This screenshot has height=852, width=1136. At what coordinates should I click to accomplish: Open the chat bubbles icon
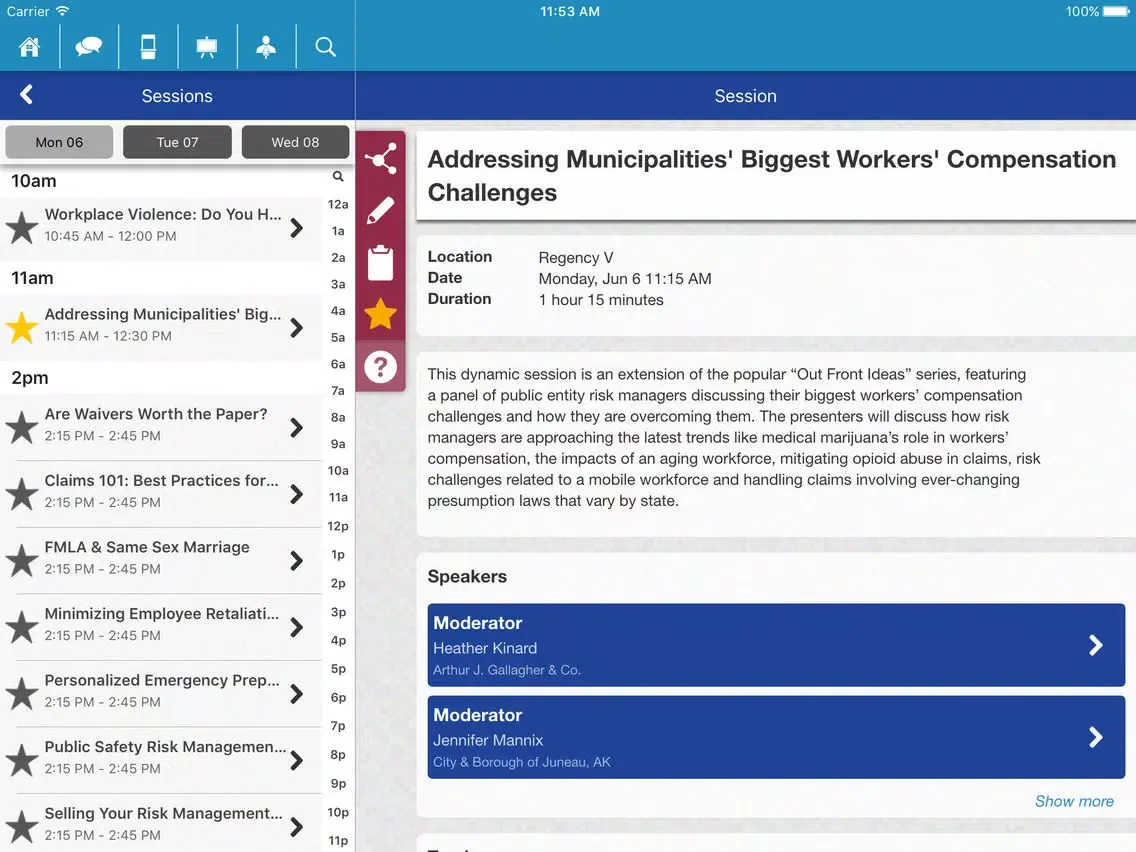pos(88,47)
